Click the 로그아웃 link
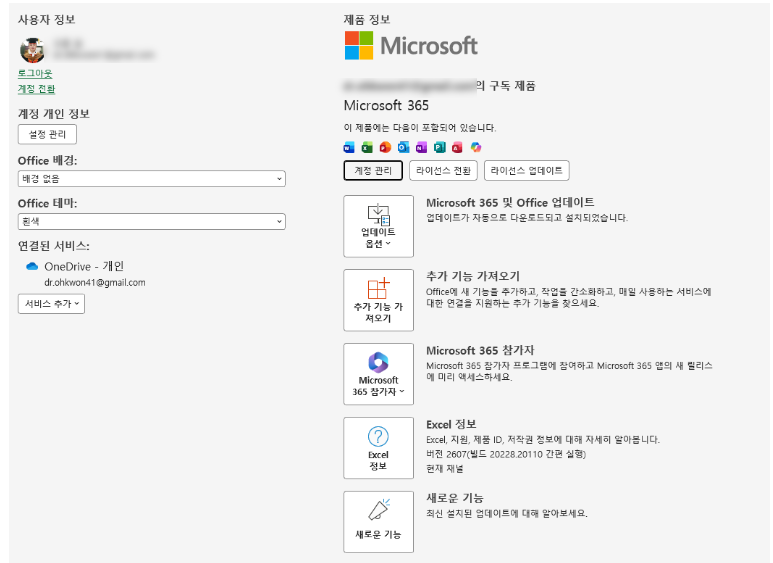 35,74
